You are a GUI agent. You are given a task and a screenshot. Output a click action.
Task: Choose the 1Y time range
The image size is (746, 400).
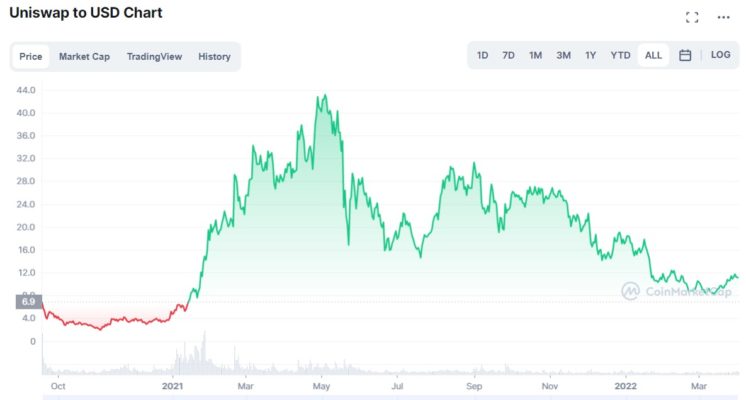[x=591, y=56]
